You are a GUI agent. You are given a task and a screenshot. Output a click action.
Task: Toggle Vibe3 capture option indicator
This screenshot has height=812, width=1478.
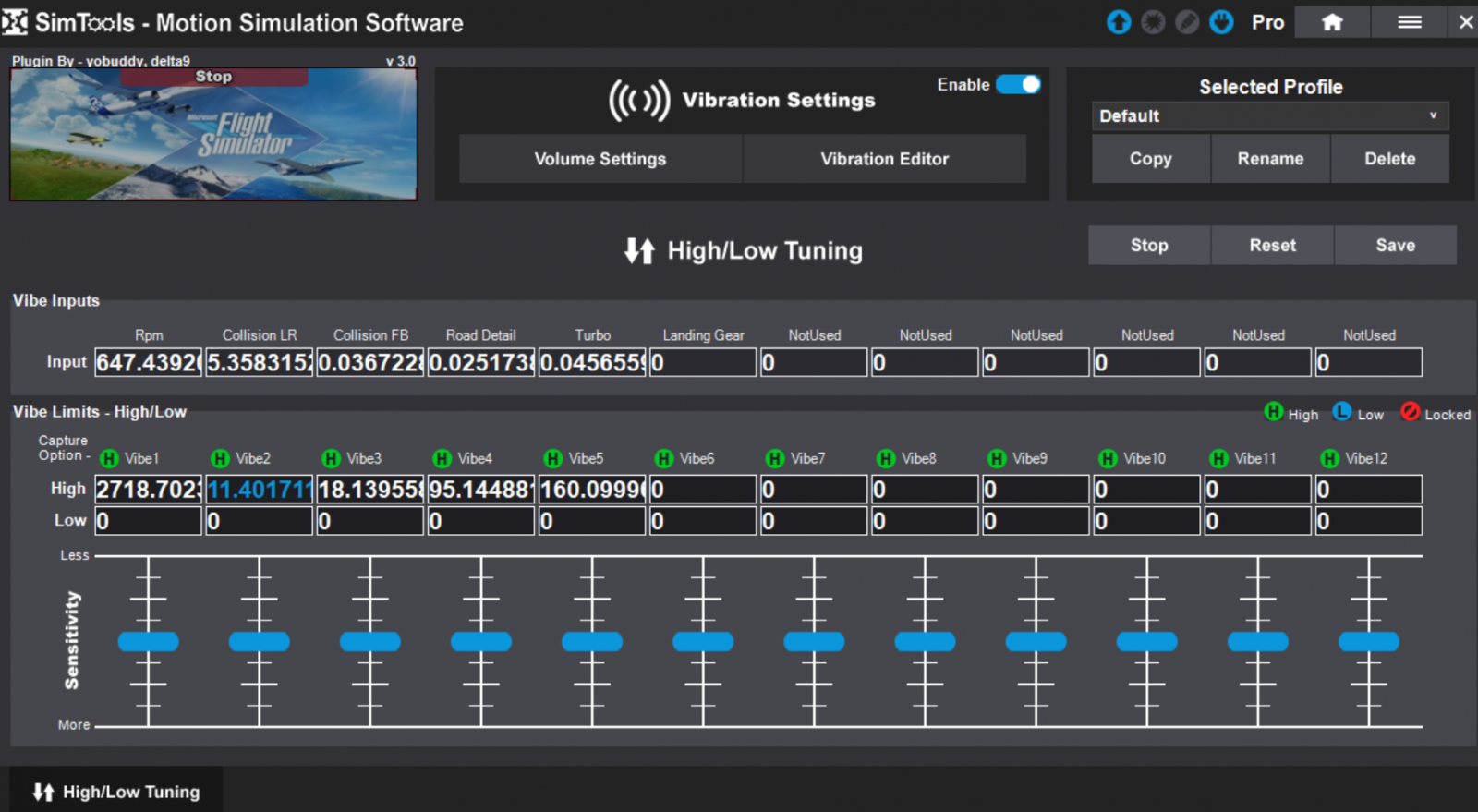[x=331, y=459]
